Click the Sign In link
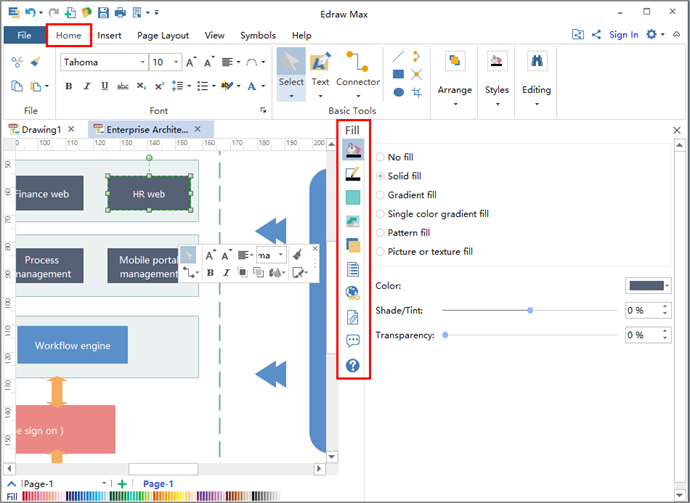The image size is (690, 503). pyautogui.click(x=623, y=35)
